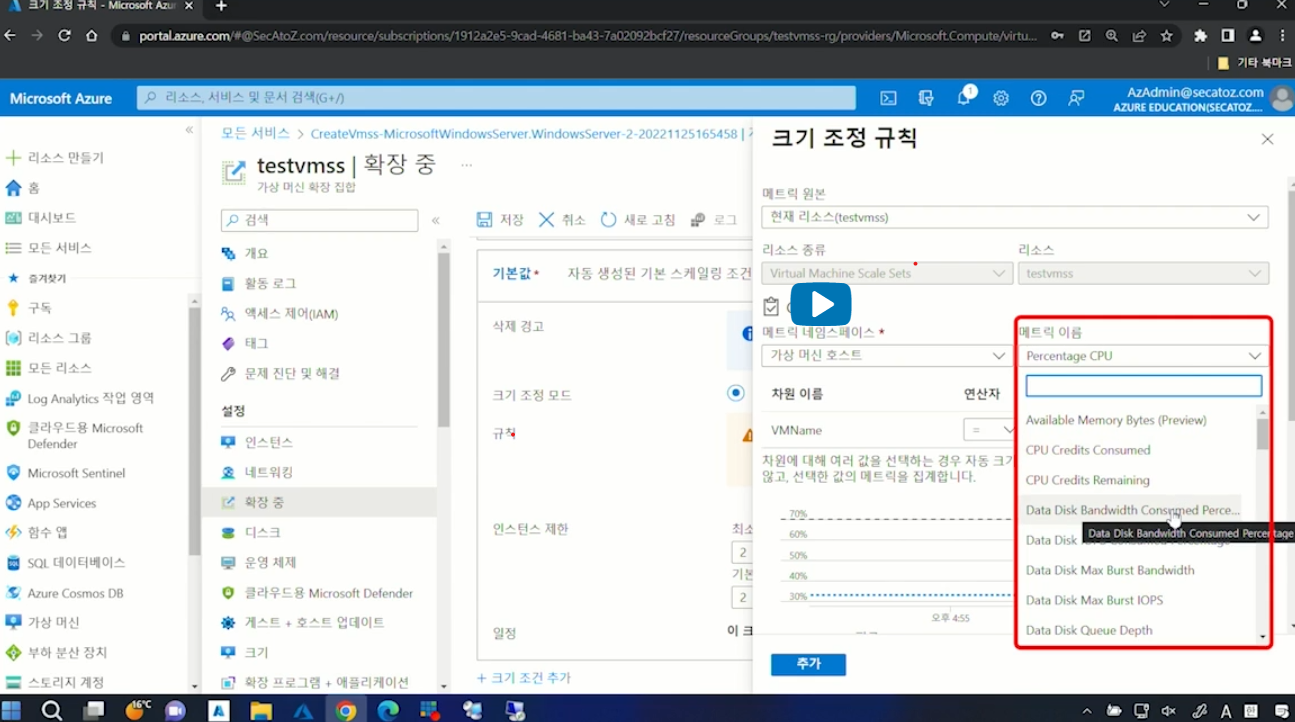The height and width of the screenshot is (722, 1295).
Task: Select CPU Credits Consumed metric
Action: click(x=1088, y=450)
